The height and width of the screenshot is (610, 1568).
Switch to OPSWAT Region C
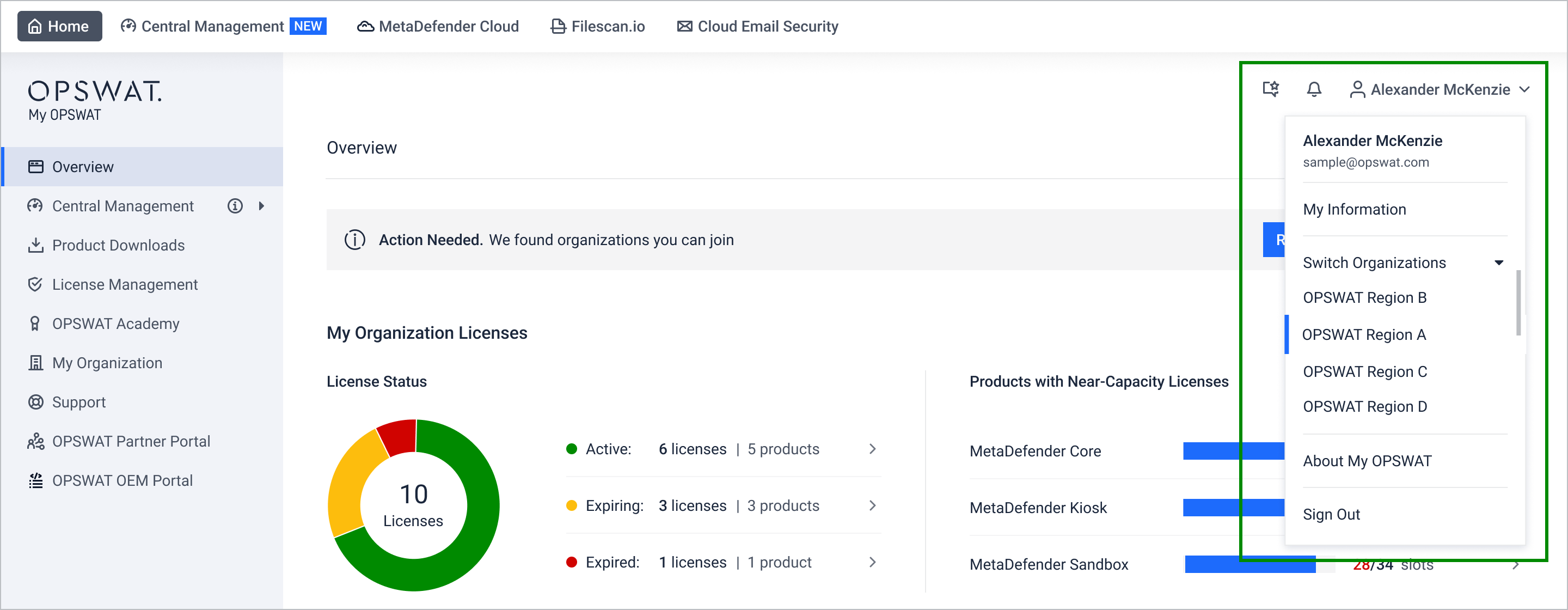(x=1365, y=372)
